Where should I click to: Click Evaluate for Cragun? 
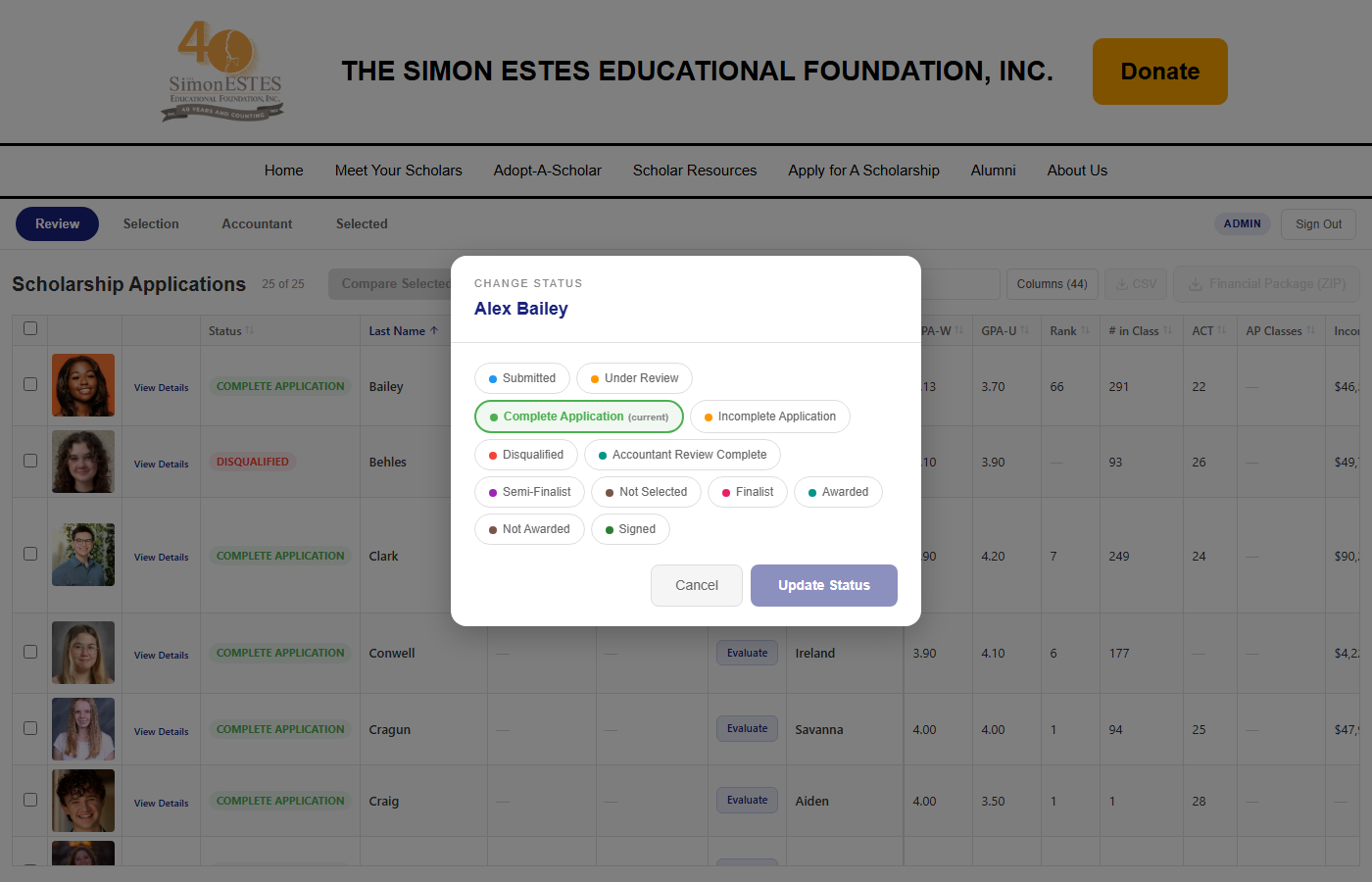point(747,728)
